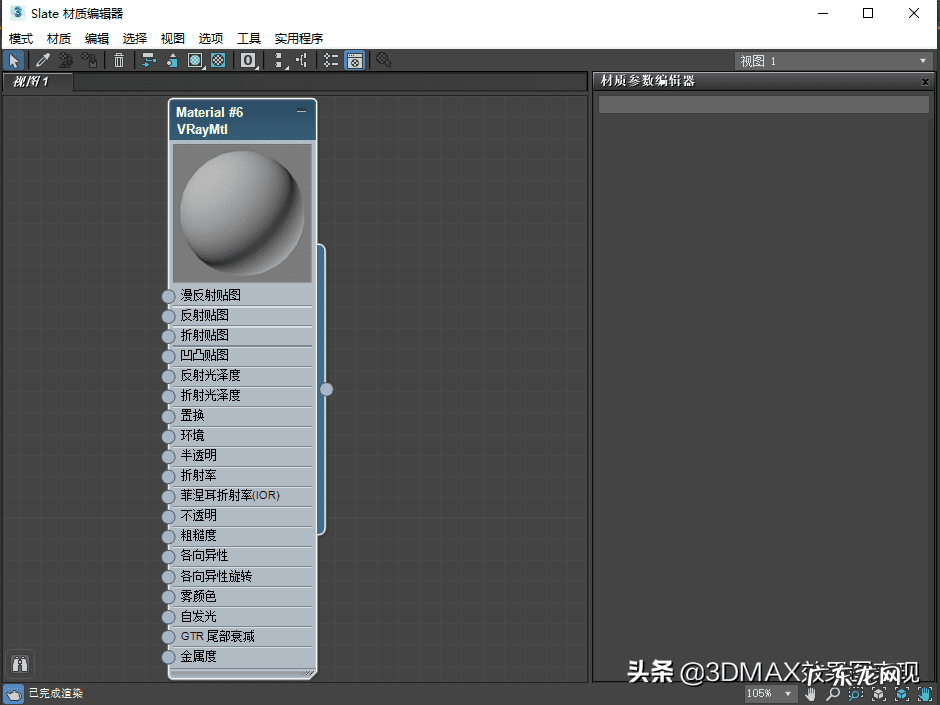The height and width of the screenshot is (705, 940).
Task: Select the pan hand tool in status bar
Action: [x=812, y=694]
